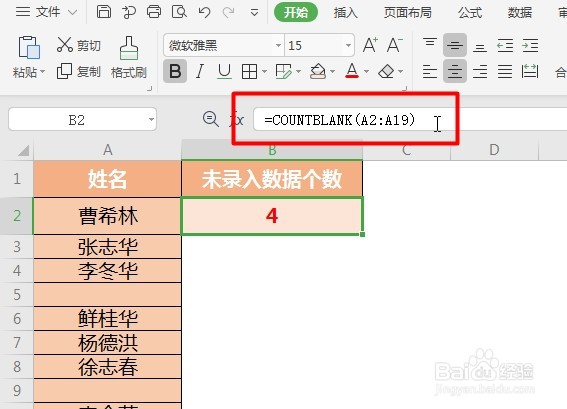
Task: Redo the last action
Action: click(x=229, y=12)
